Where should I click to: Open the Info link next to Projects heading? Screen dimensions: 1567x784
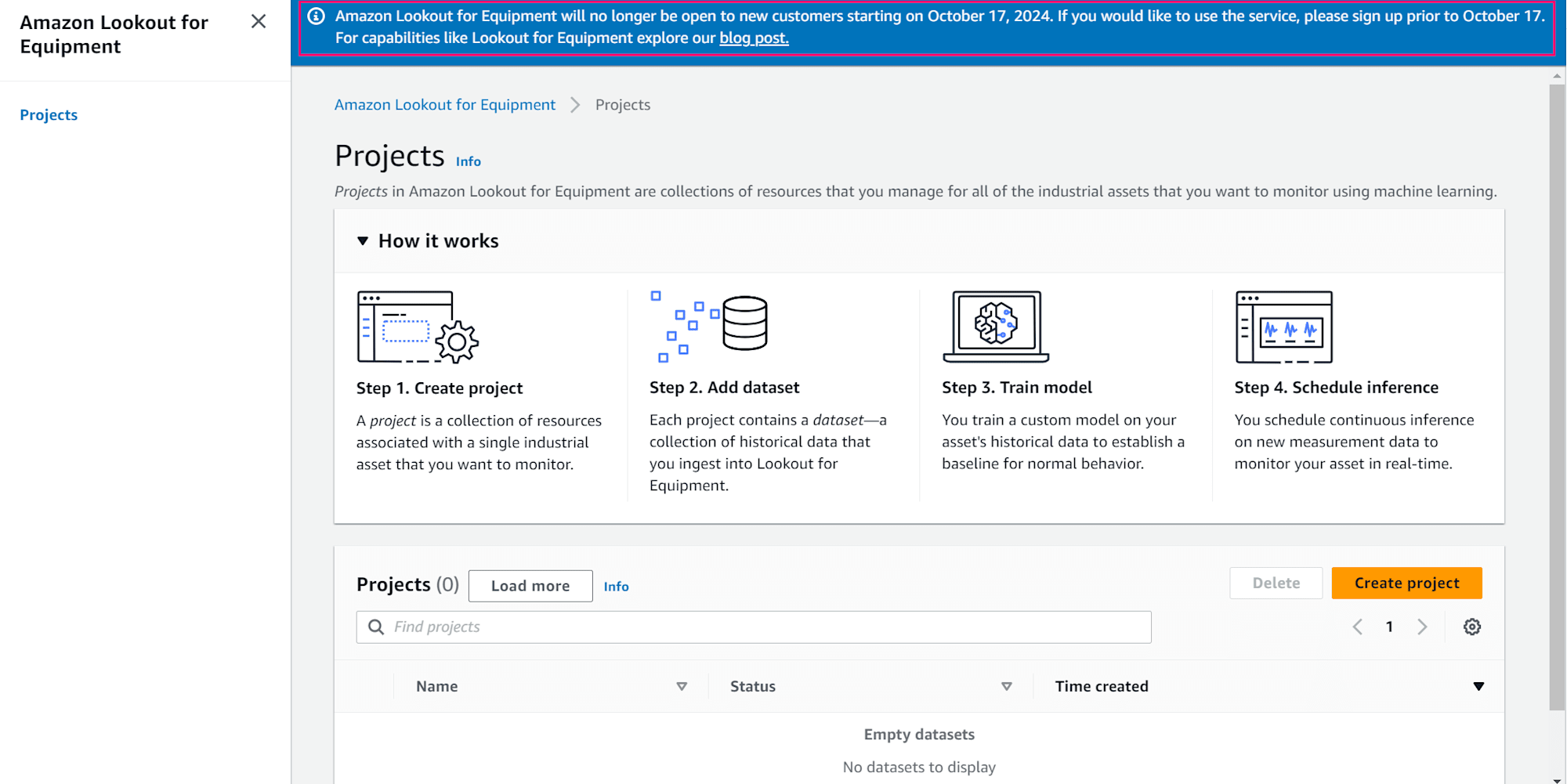pyautogui.click(x=469, y=161)
